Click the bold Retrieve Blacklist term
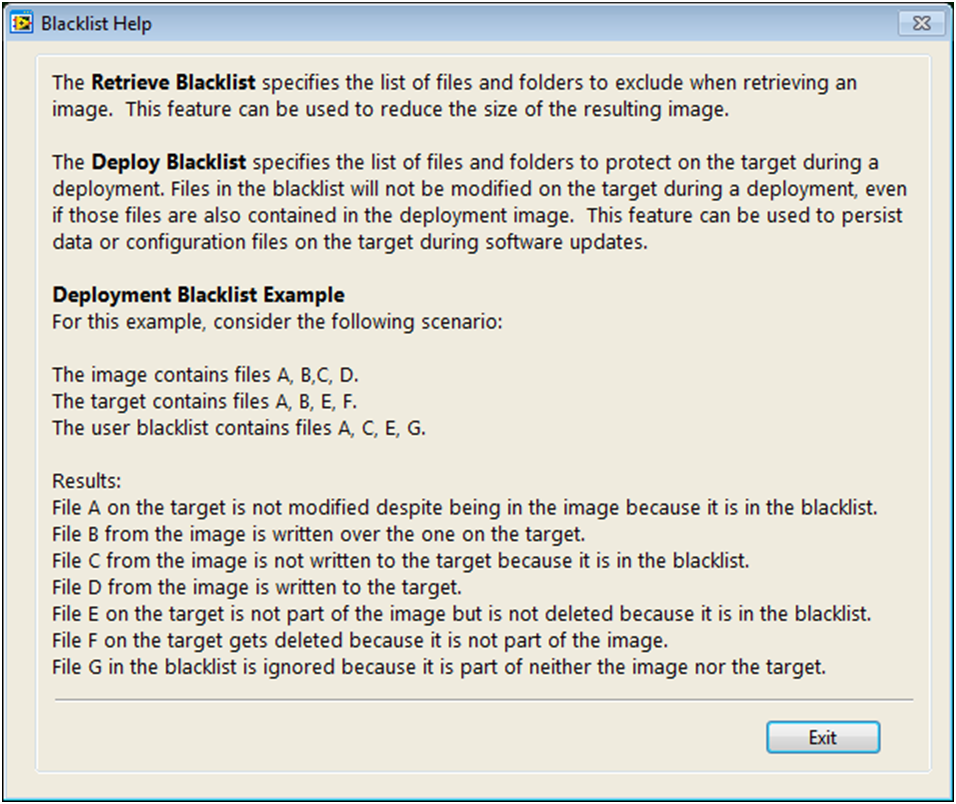This screenshot has width=956, height=804. pyautogui.click(x=174, y=84)
